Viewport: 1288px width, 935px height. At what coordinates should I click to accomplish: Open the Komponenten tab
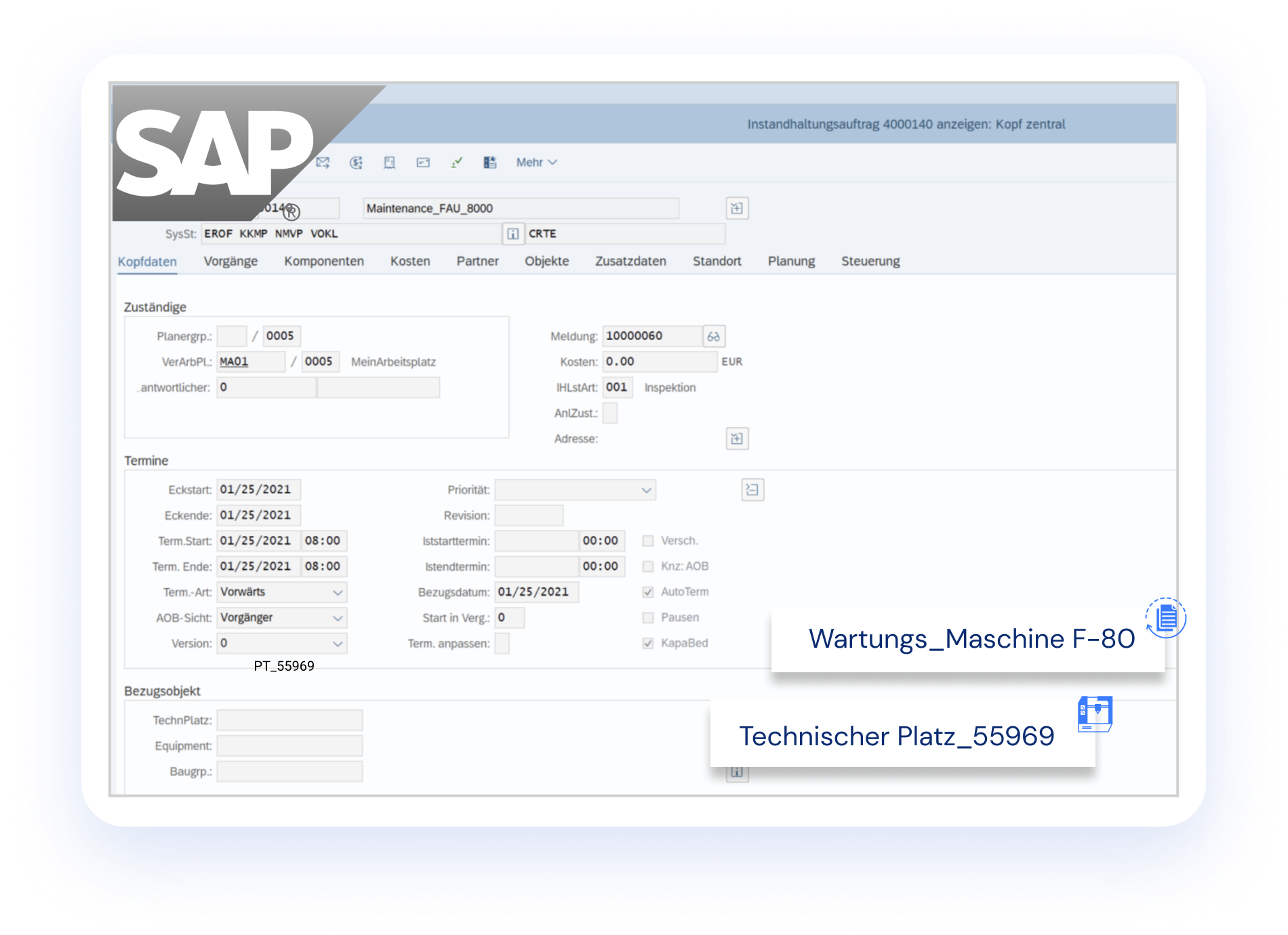click(x=324, y=262)
